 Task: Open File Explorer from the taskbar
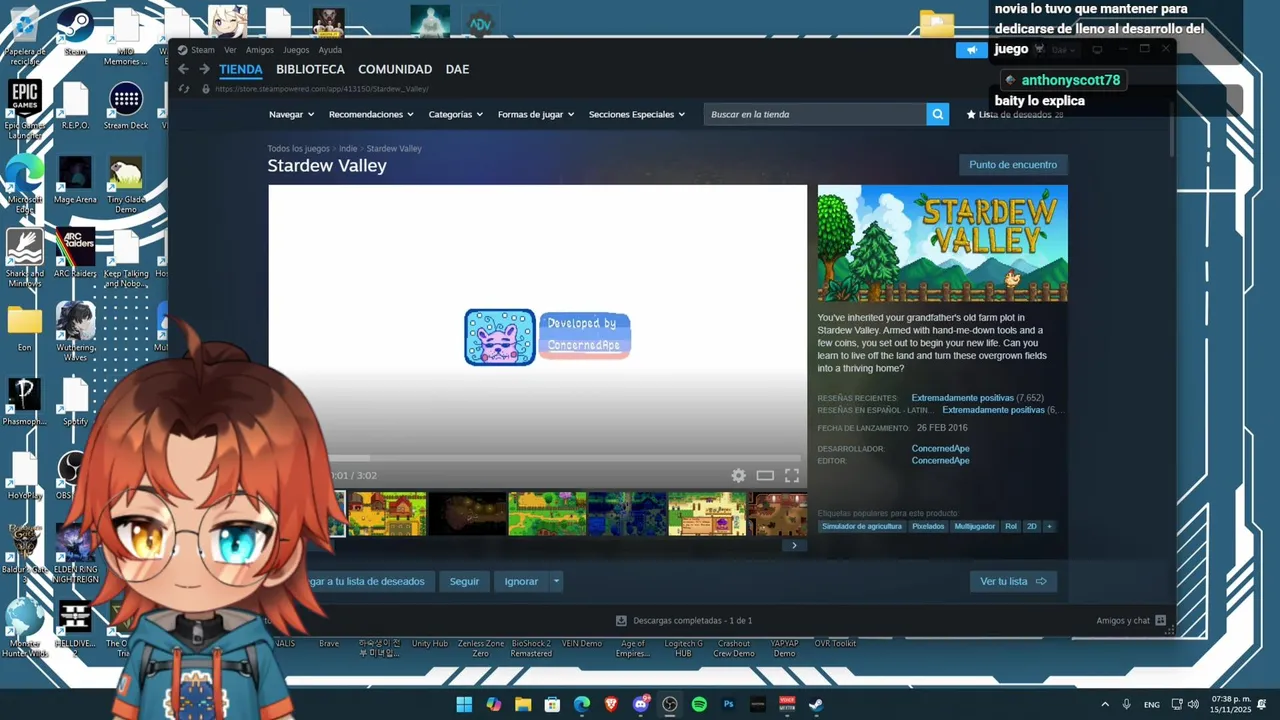[x=523, y=704]
